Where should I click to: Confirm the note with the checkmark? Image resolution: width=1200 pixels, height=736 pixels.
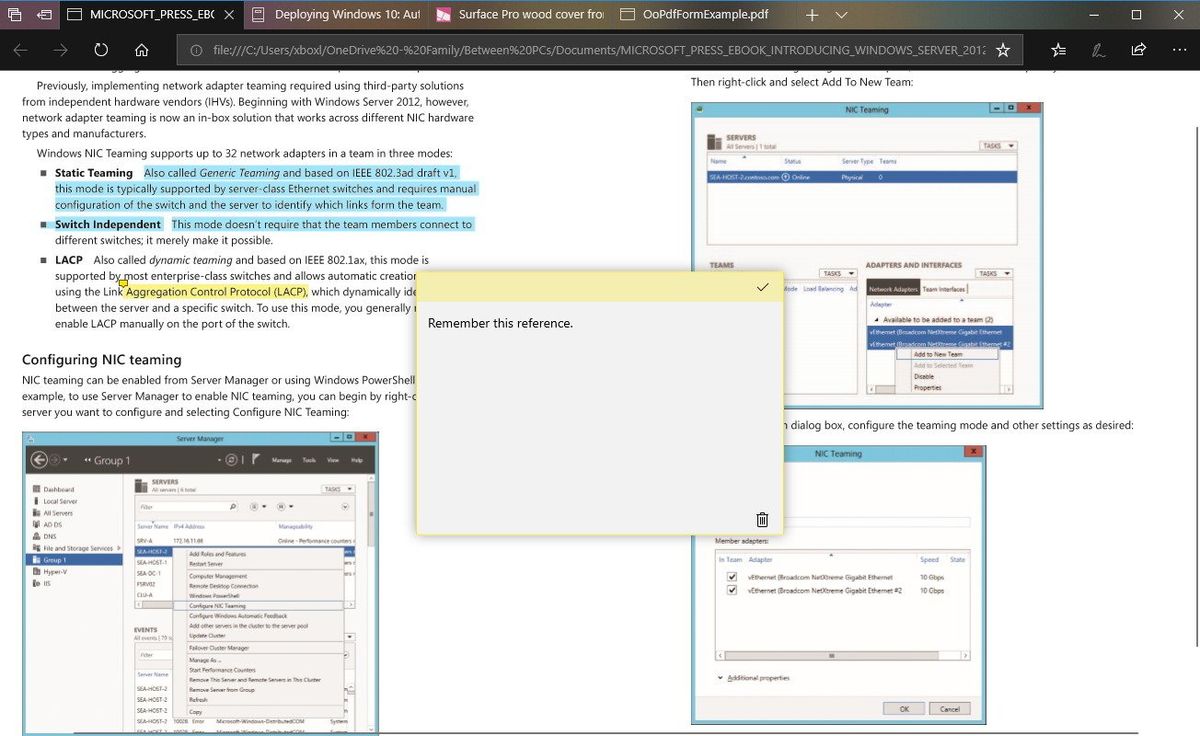(x=763, y=287)
